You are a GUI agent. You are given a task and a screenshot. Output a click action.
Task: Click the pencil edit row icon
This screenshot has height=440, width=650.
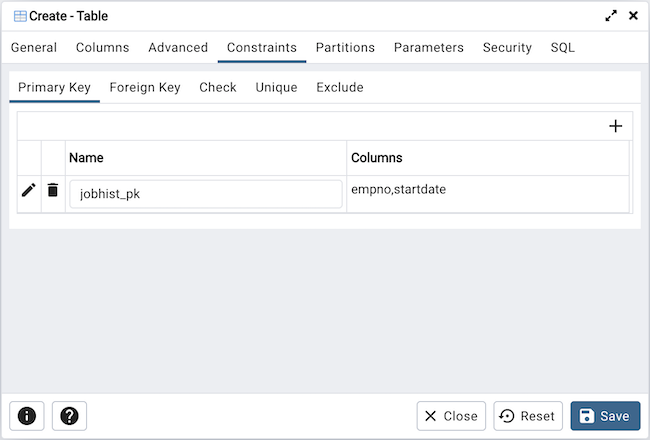coord(28,190)
